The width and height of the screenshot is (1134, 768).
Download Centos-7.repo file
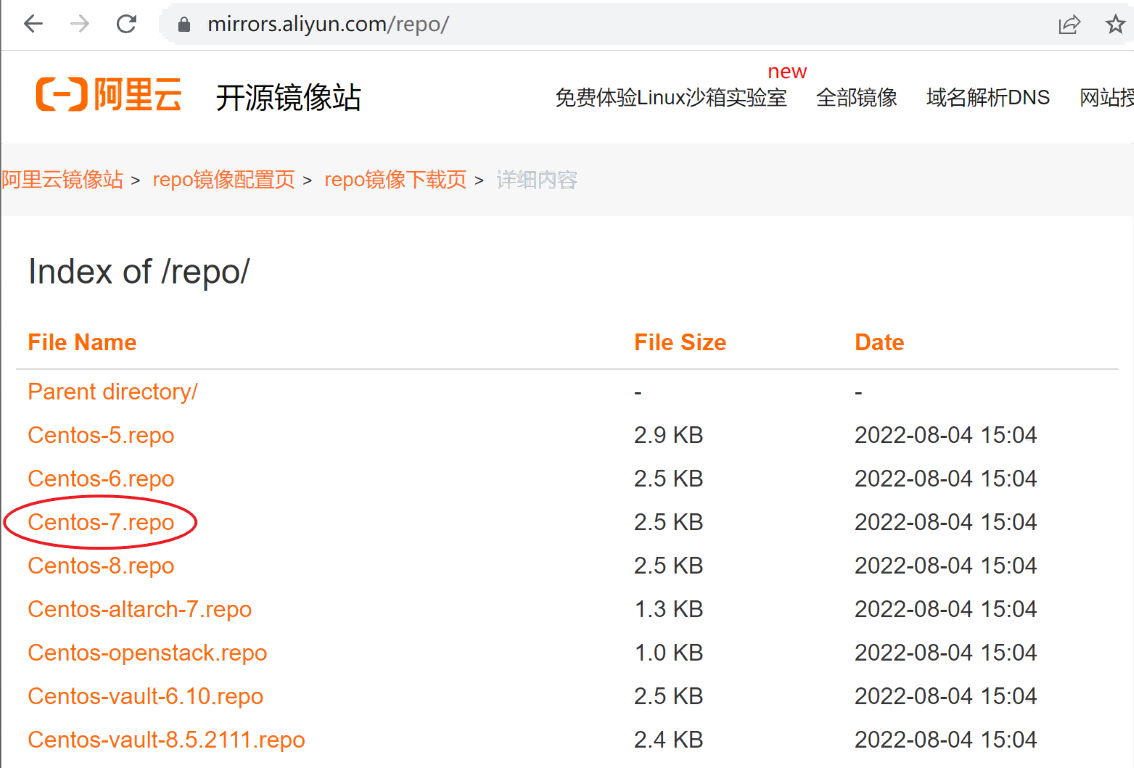[101, 522]
